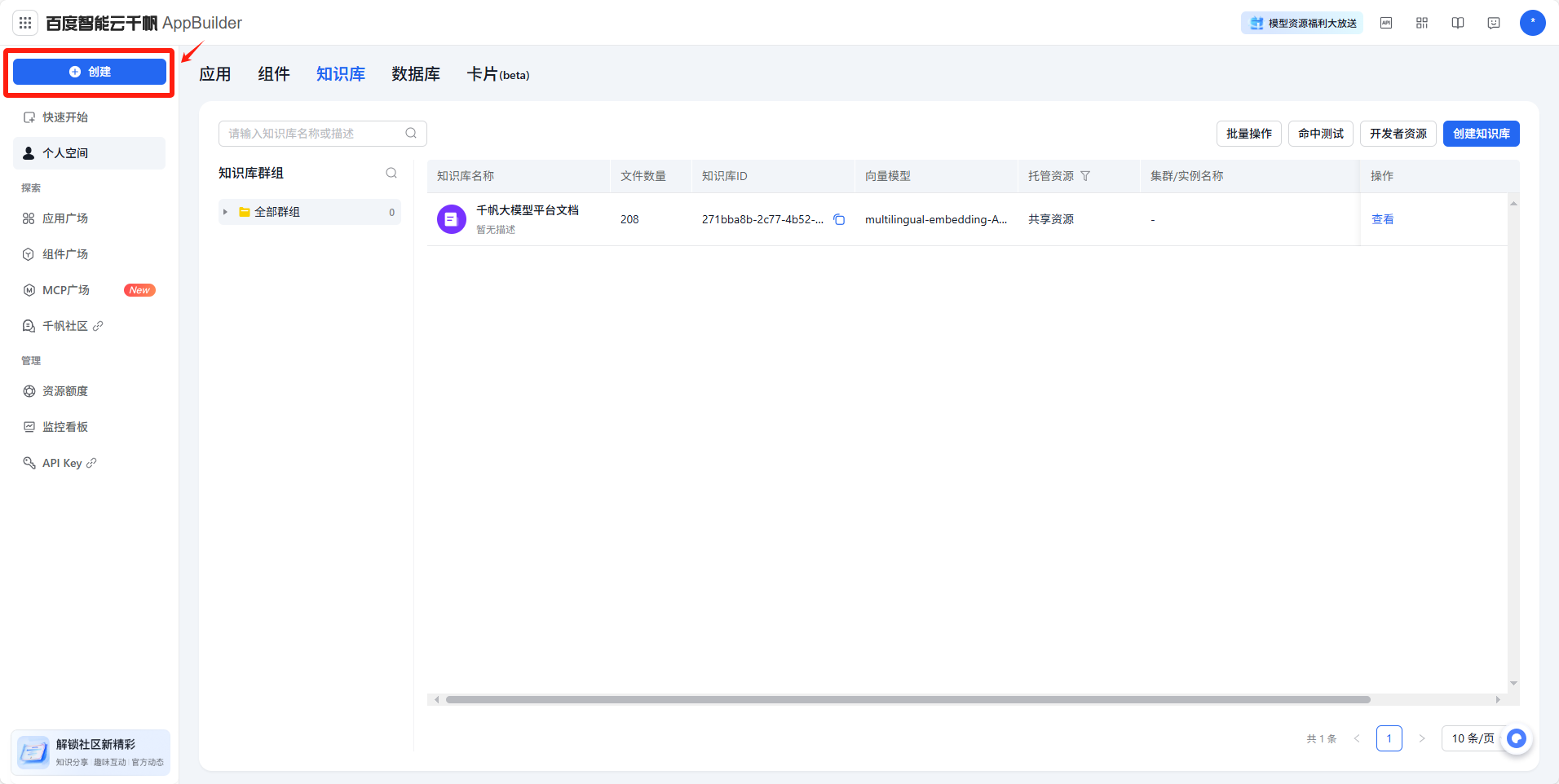
Task: Click the filter icon beside 托管资源
Action: [1085, 176]
